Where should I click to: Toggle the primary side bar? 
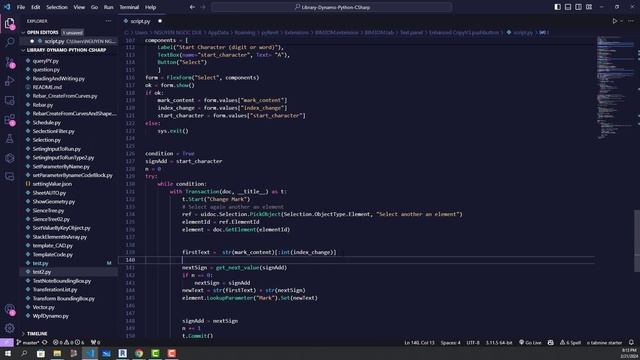click(558, 7)
